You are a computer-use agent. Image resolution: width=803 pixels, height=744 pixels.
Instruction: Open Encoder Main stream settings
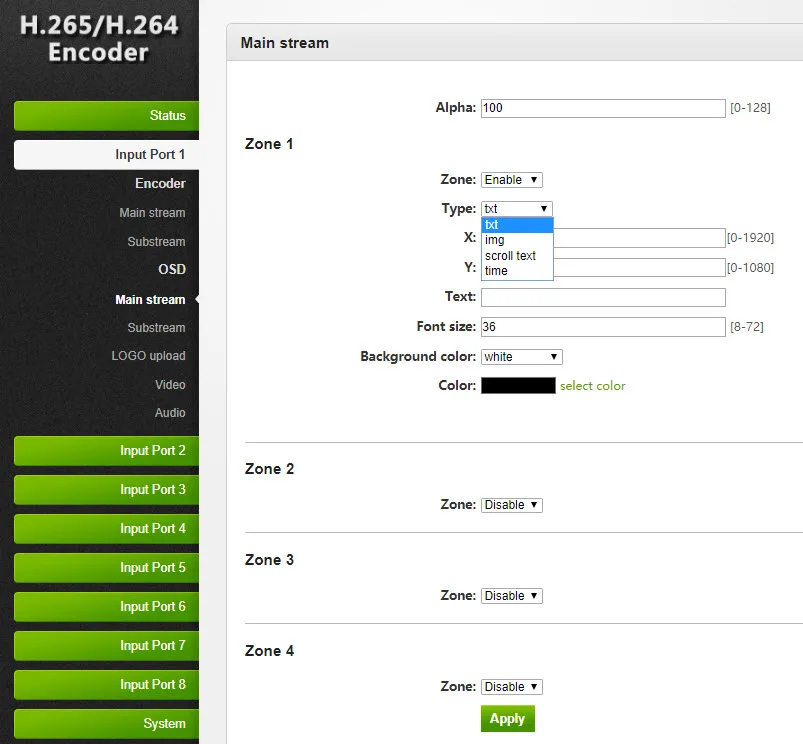tap(152, 212)
